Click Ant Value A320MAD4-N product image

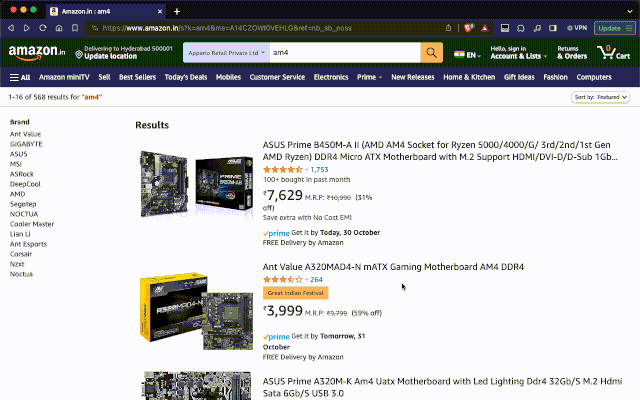click(x=196, y=311)
